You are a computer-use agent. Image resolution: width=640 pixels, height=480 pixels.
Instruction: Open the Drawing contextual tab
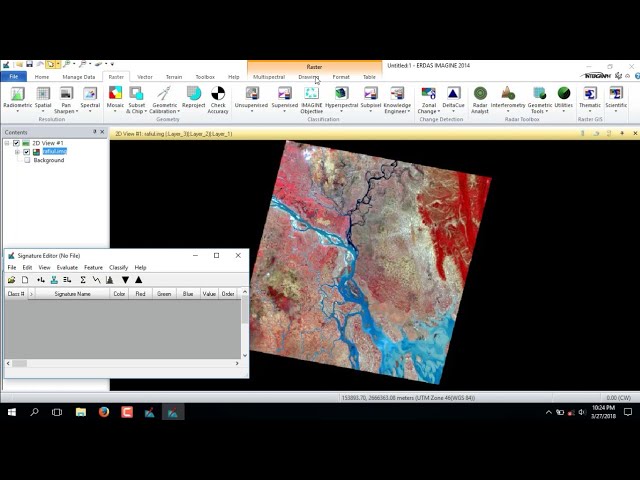point(308,77)
